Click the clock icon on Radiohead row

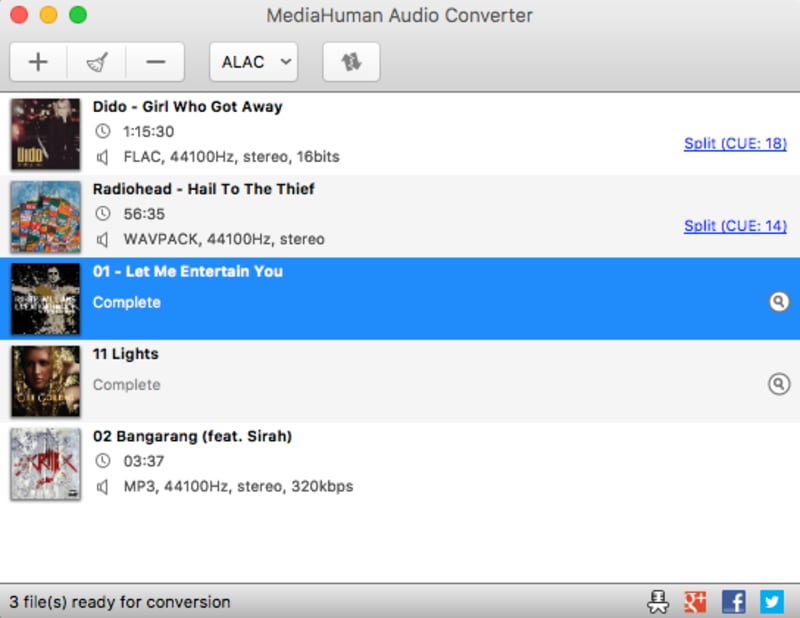[x=103, y=213]
